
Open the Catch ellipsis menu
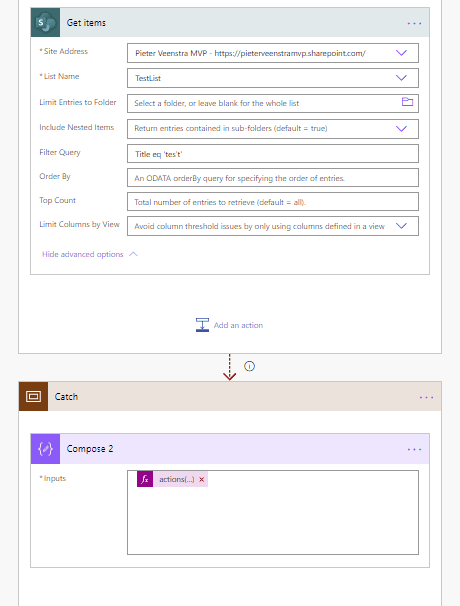coord(426,397)
